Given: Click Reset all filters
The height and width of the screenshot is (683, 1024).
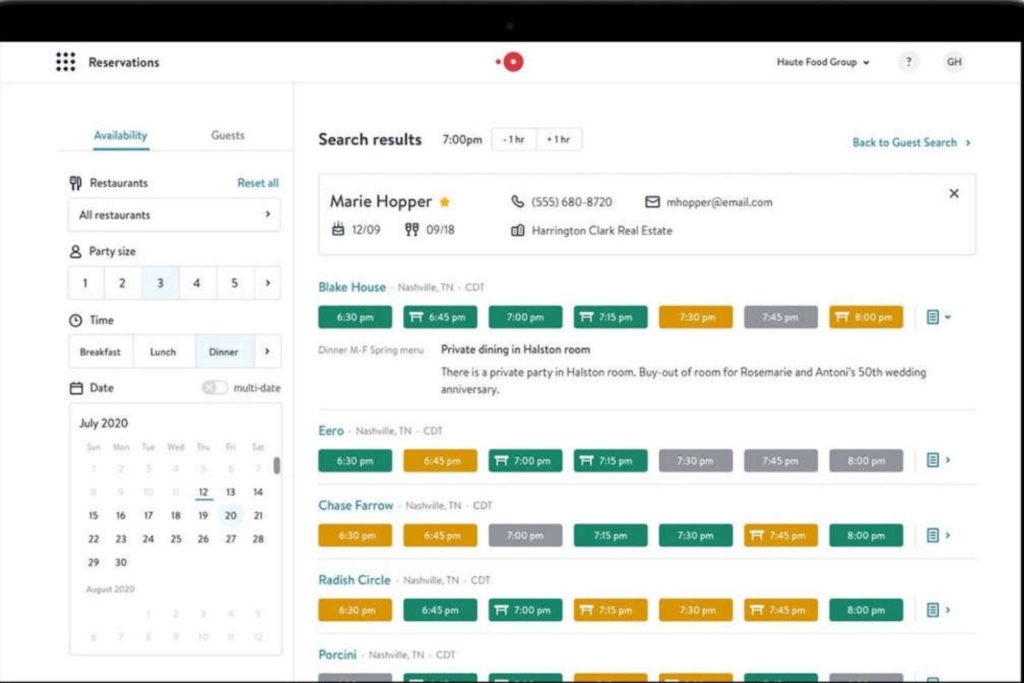Looking at the screenshot, I should click(x=258, y=183).
